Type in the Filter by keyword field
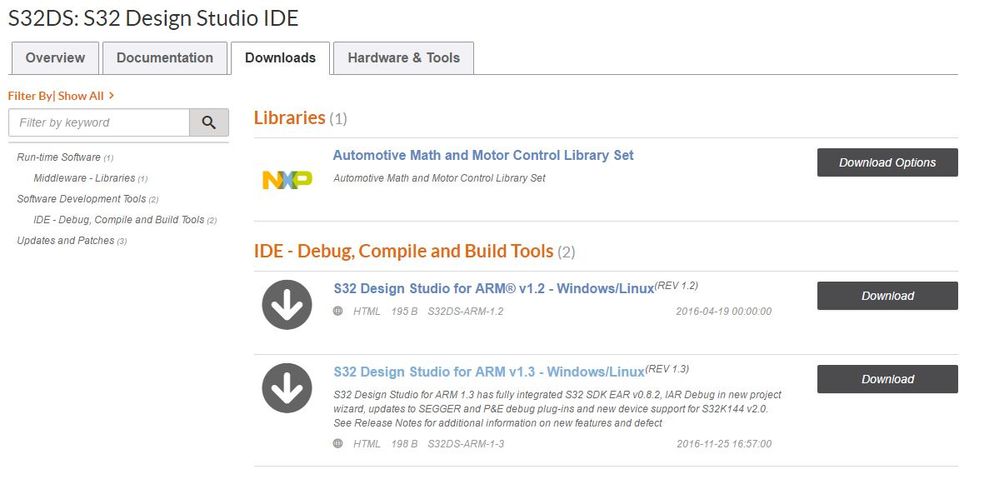Viewport: 999px width, 479px height. 99,122
